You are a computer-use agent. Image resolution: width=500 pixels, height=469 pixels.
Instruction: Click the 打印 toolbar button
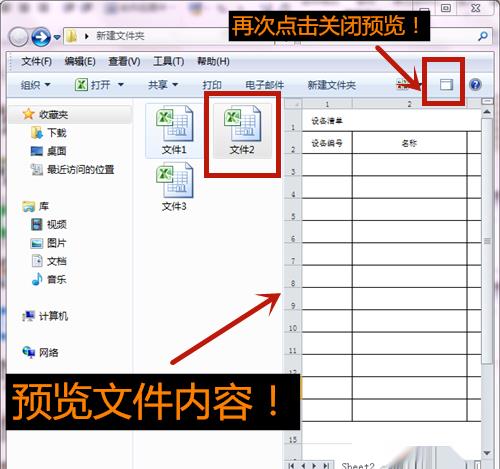pos(212,85)
